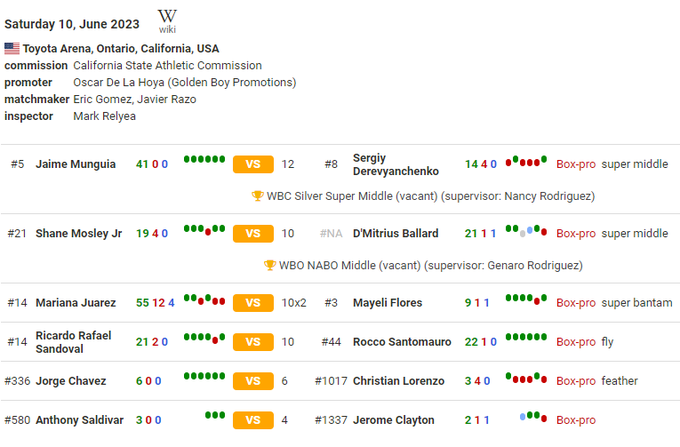Open Jaime Munguia's profile link
The height and width of the screenshot is (447, 680).
(x=76, y=164)
